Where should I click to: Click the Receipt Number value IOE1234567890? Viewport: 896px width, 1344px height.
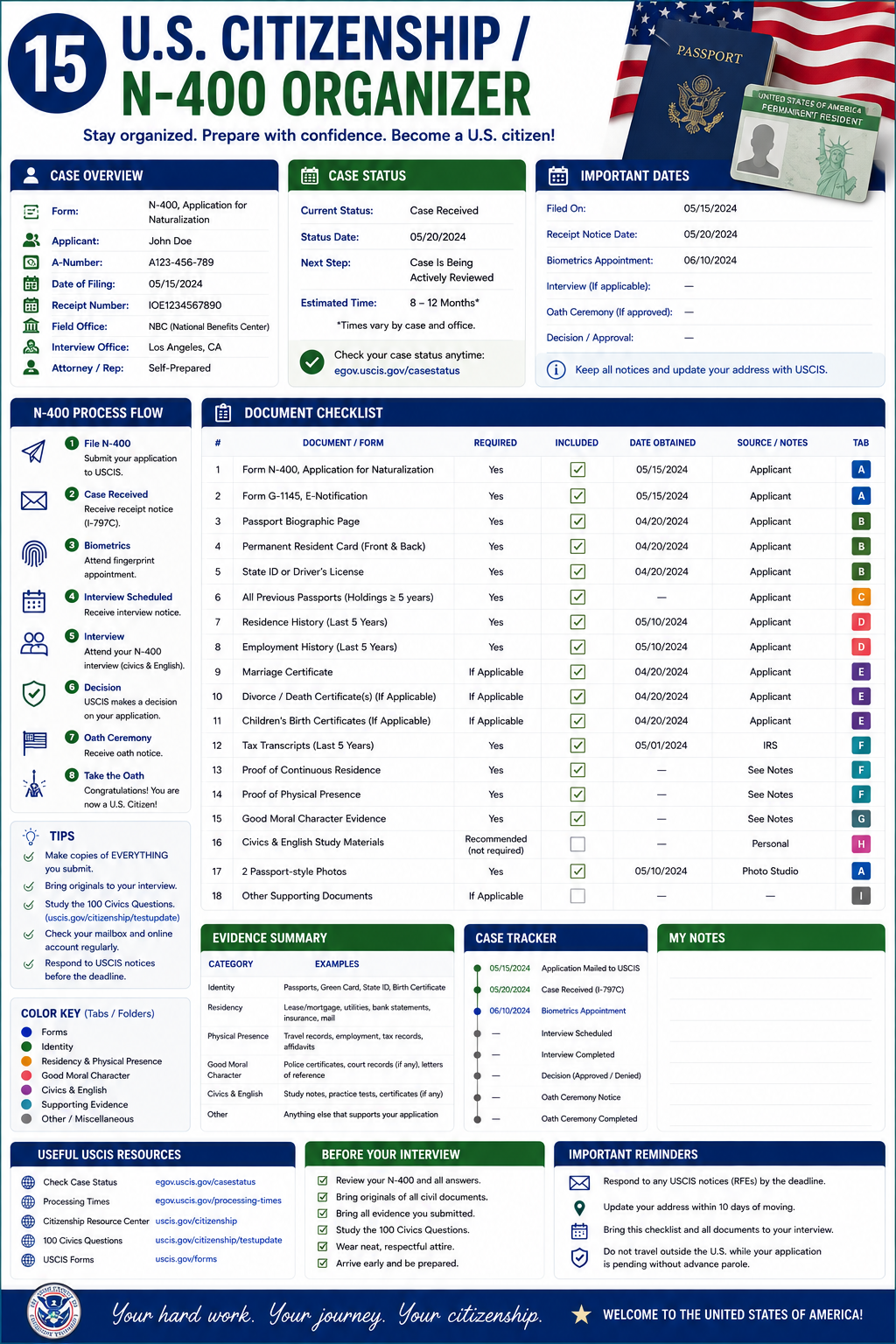[185, 305]
